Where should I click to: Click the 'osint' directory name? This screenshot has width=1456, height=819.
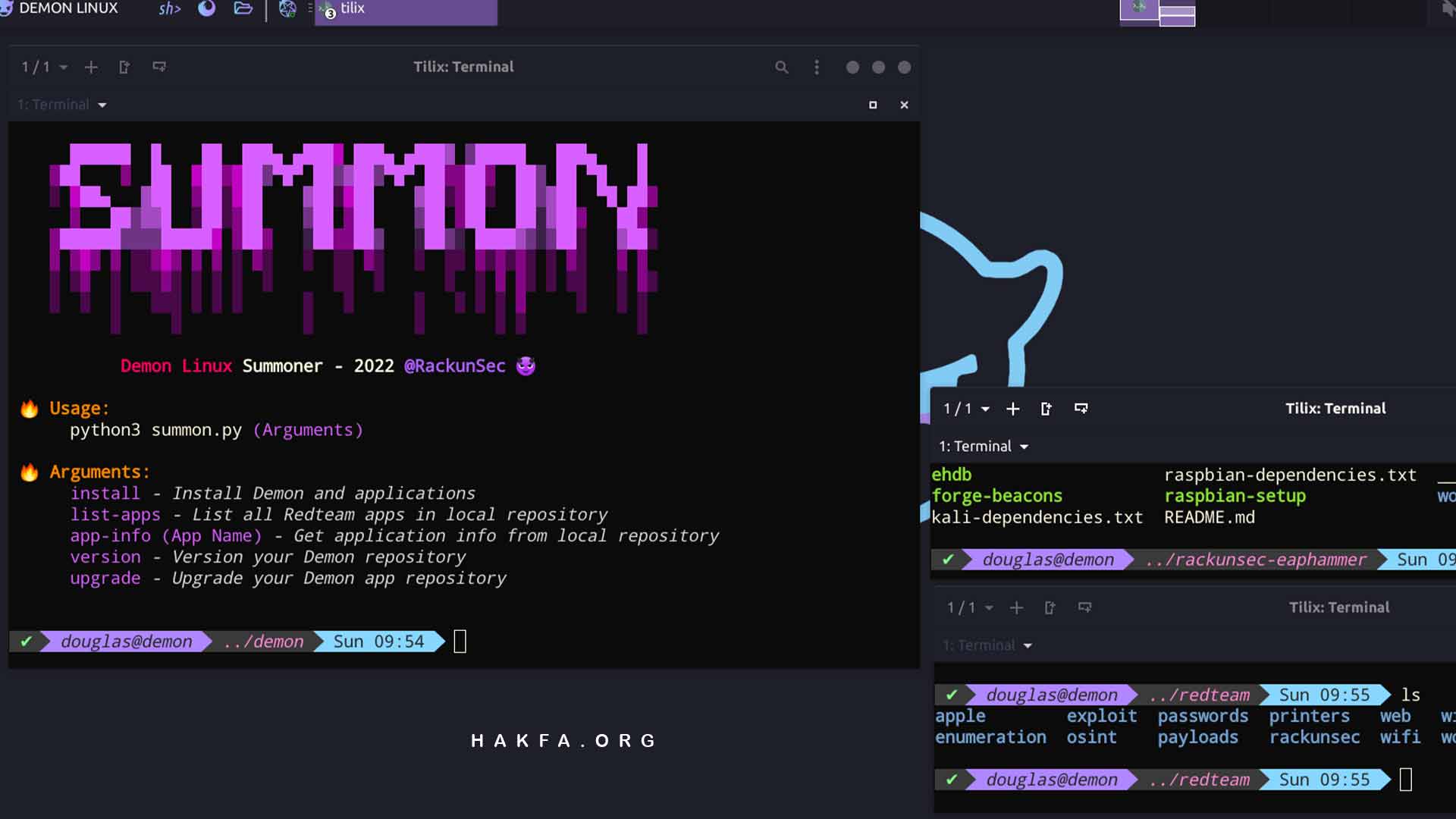[1091, 737]
